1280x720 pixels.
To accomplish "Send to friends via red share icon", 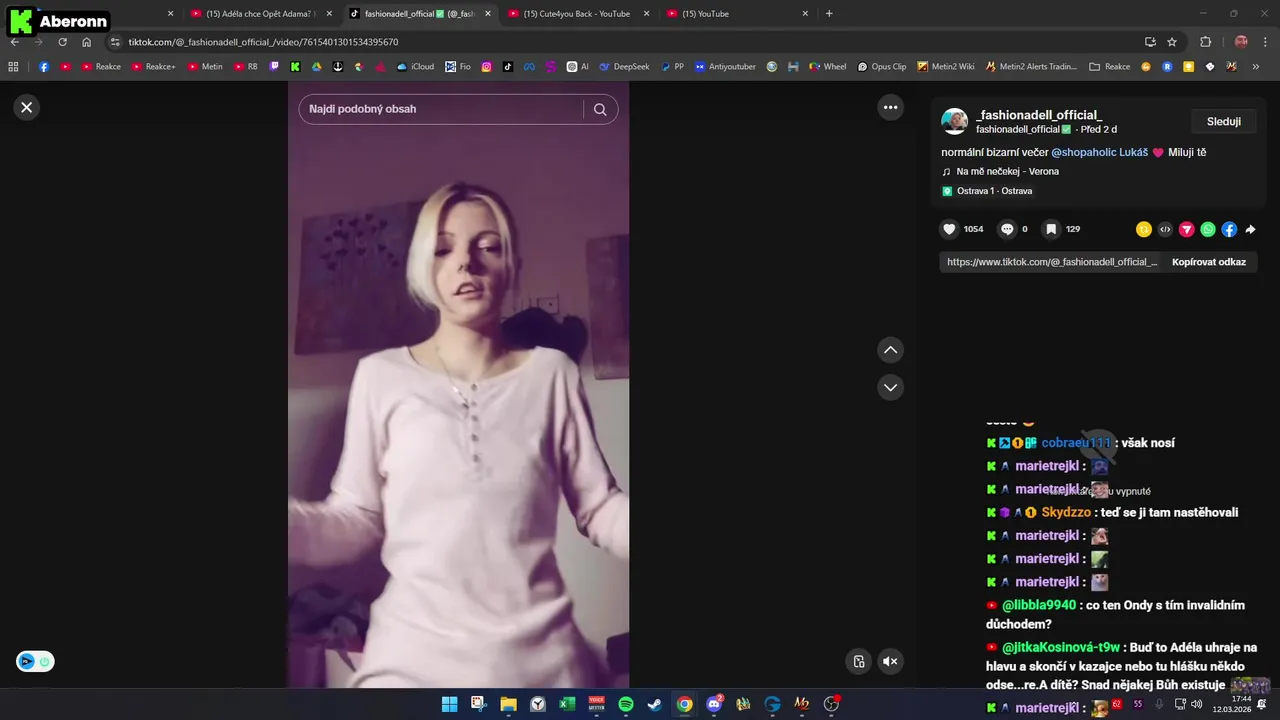I will 1187,229.
